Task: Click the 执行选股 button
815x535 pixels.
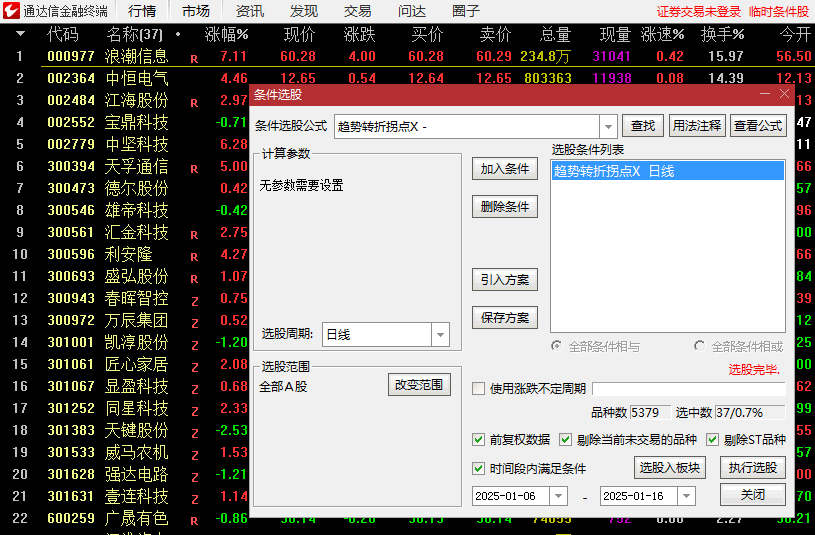Action: coord(753,468)
